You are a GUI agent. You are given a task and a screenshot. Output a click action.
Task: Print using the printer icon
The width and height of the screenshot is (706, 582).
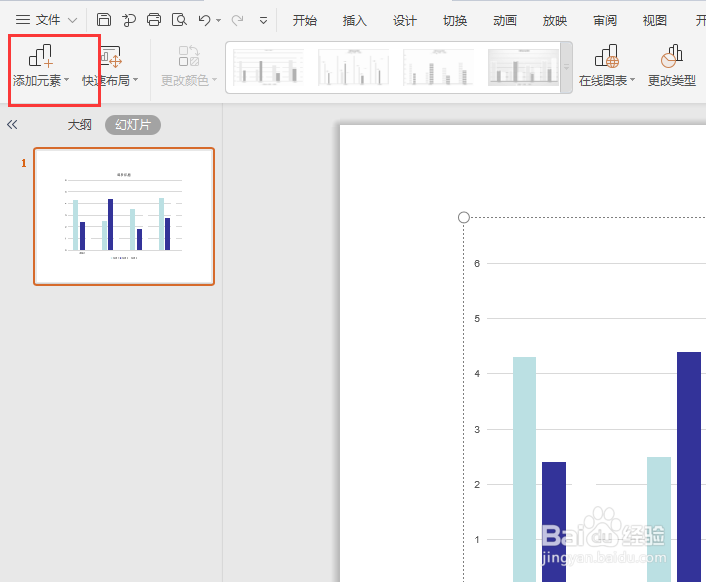(154, 20)
